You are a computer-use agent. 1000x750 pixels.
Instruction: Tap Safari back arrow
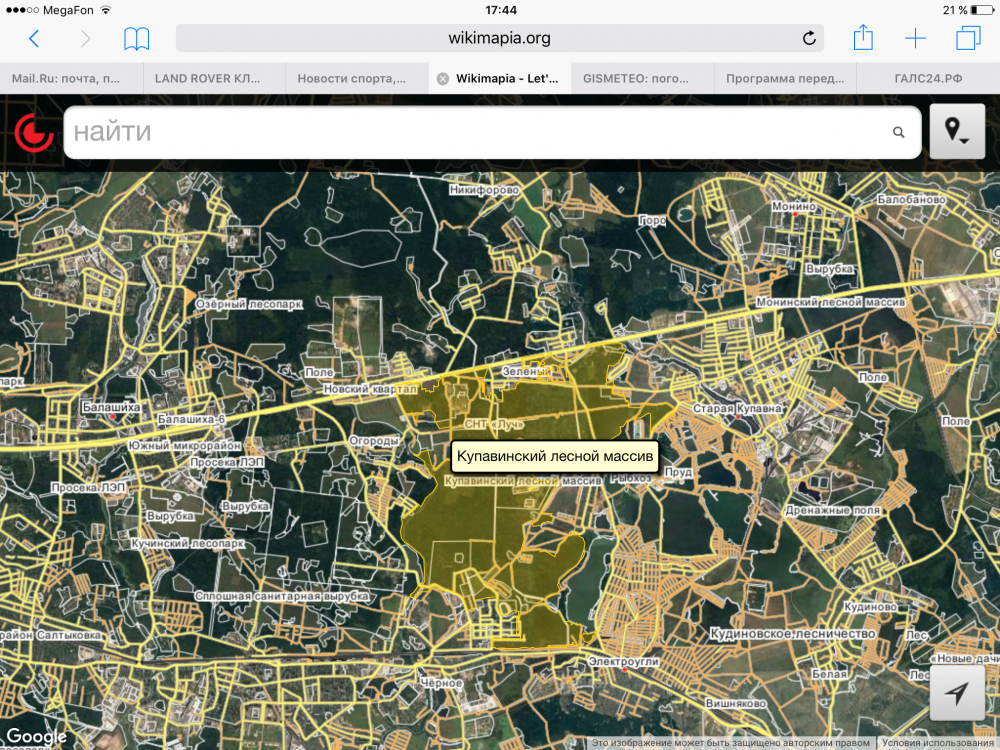point(34,39)
